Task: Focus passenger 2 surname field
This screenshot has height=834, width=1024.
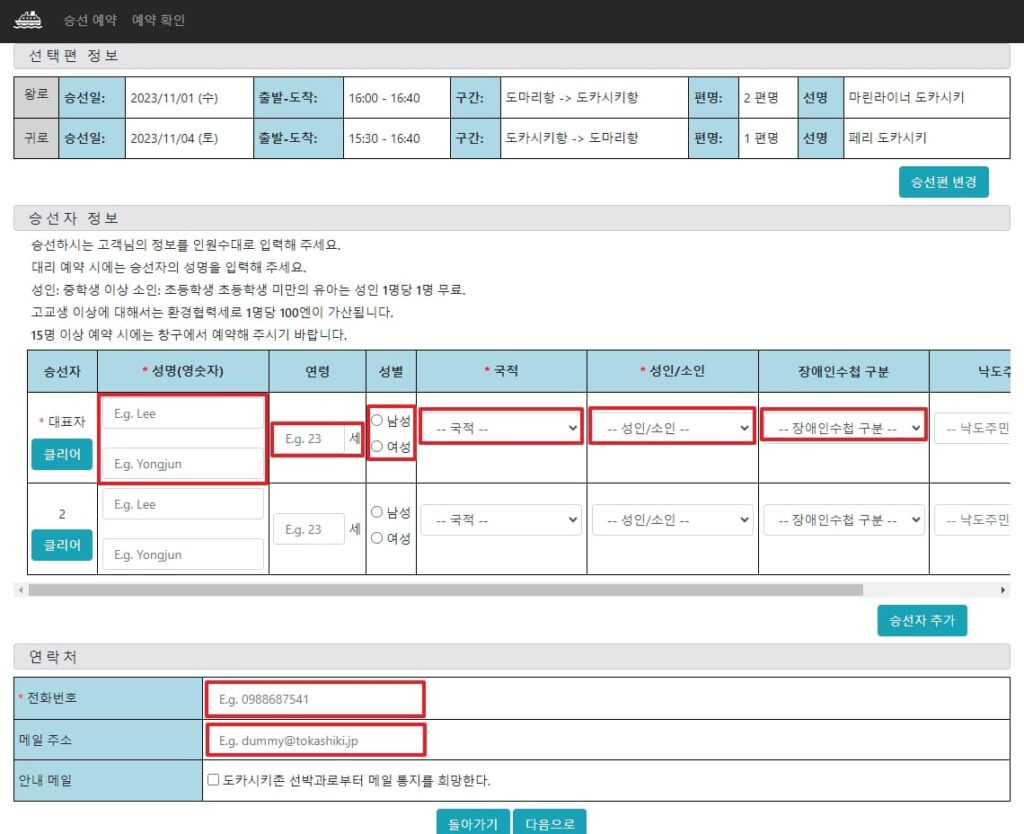Action: click(x=183, y=504)
